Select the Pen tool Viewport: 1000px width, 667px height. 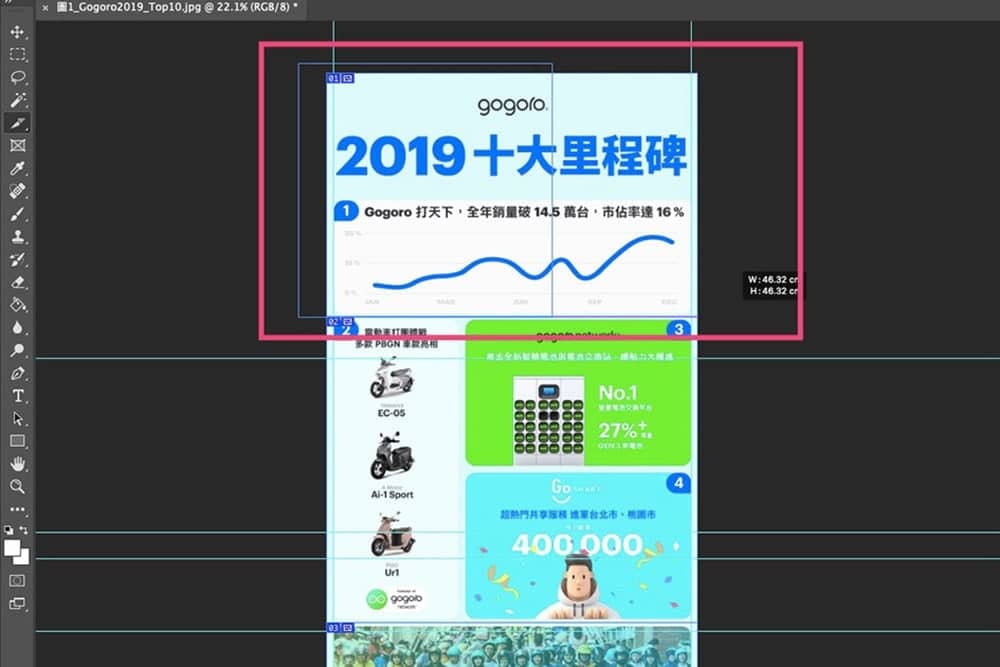click(x=17, y=373)
